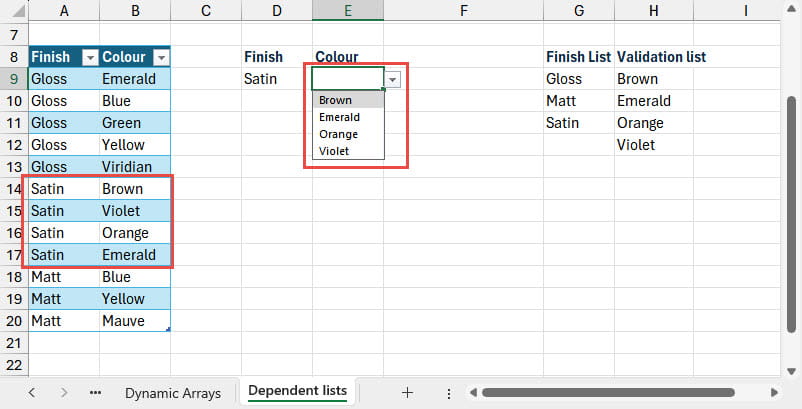Add a new sheet with plus icon
The height and width of the screenshot is (409, 802).
click(407, 393)
